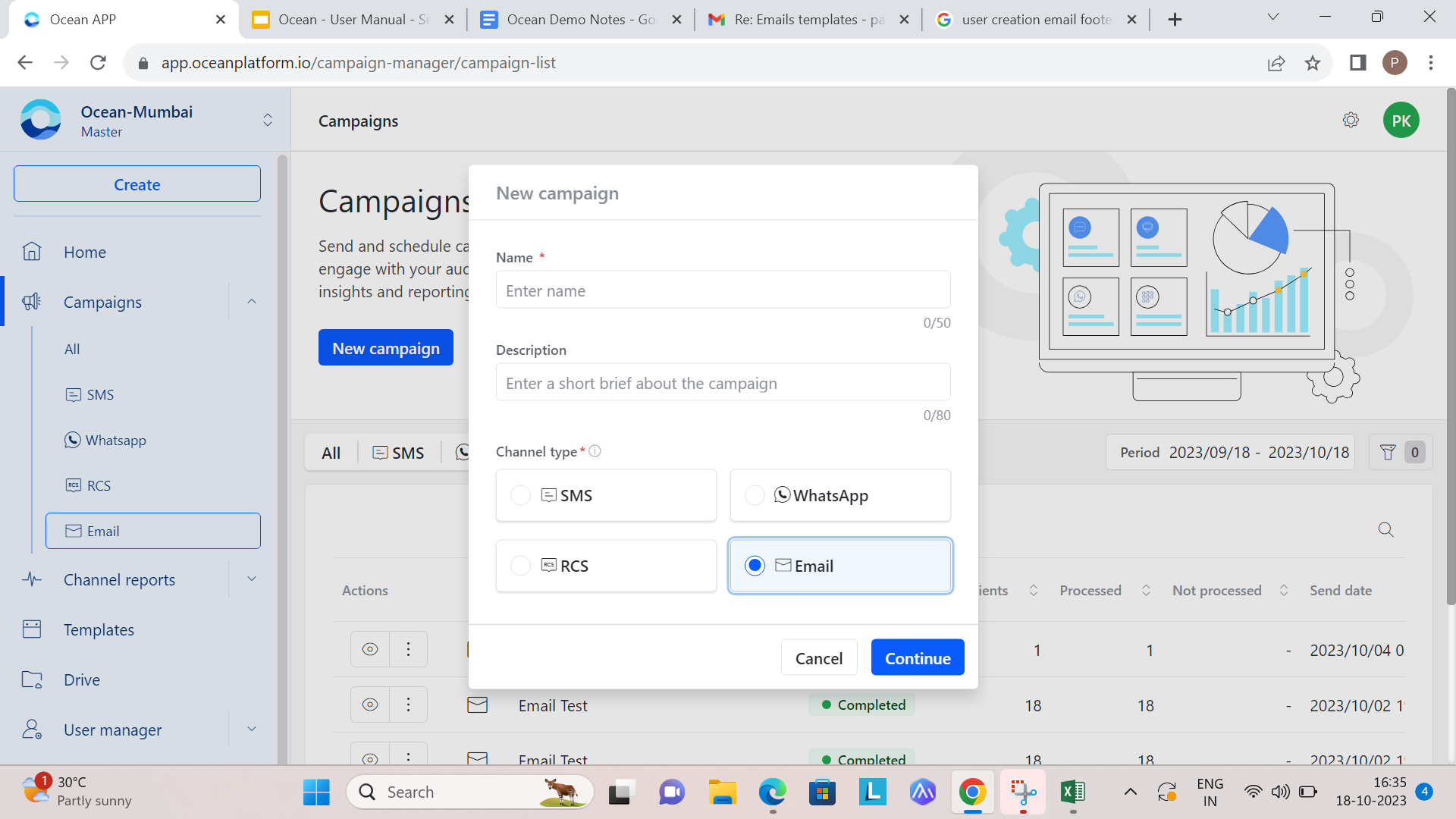Viewport: 1456px width, 819px height.
Task: Open All campaigns in sidebar
Action: tap(72, 349)
